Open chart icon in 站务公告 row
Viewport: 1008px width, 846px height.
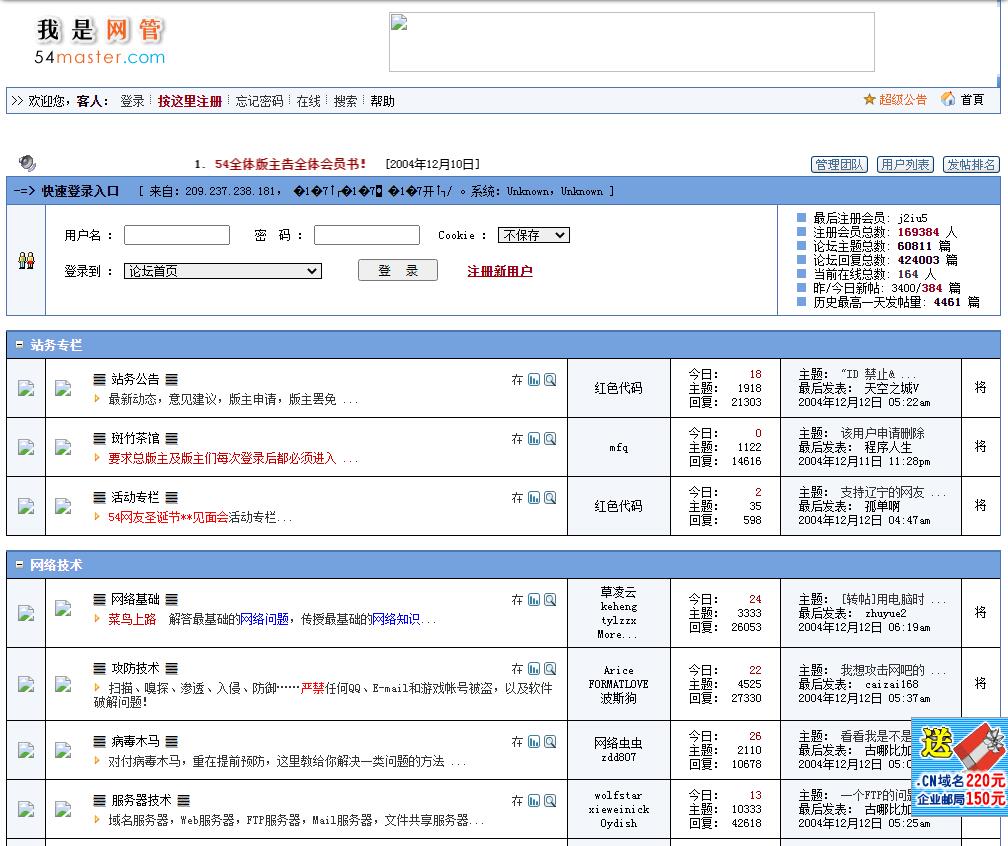534,380
